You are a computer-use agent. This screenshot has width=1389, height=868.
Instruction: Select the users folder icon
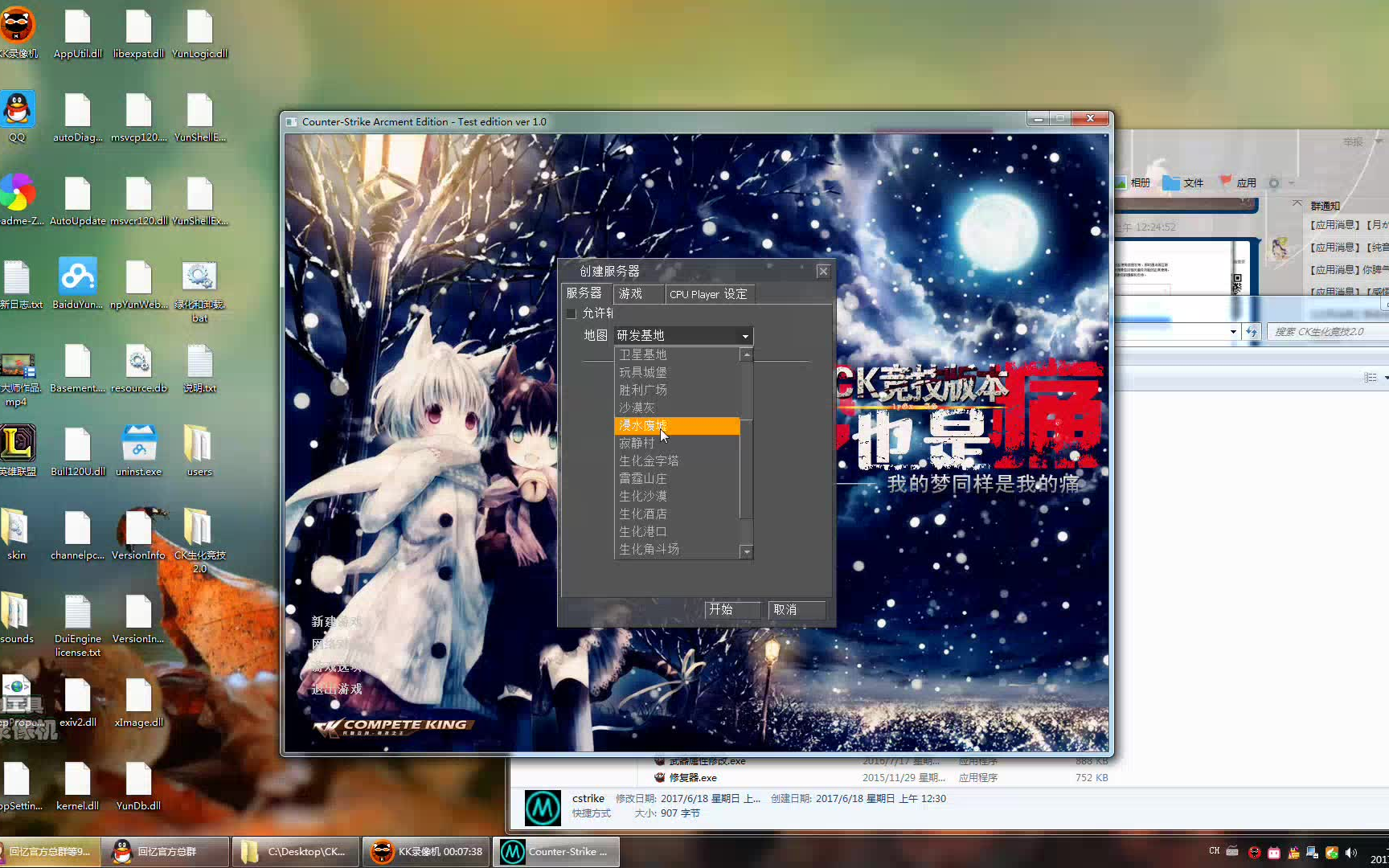coord(199,451)
